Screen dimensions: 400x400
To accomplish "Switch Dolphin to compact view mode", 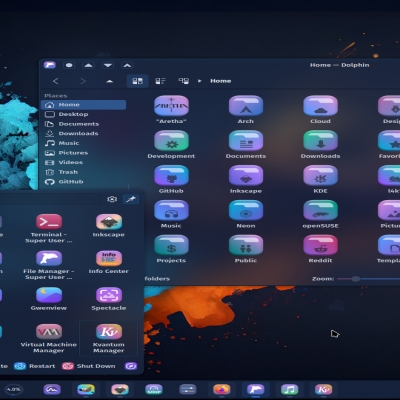I will [x=160, y=81].
